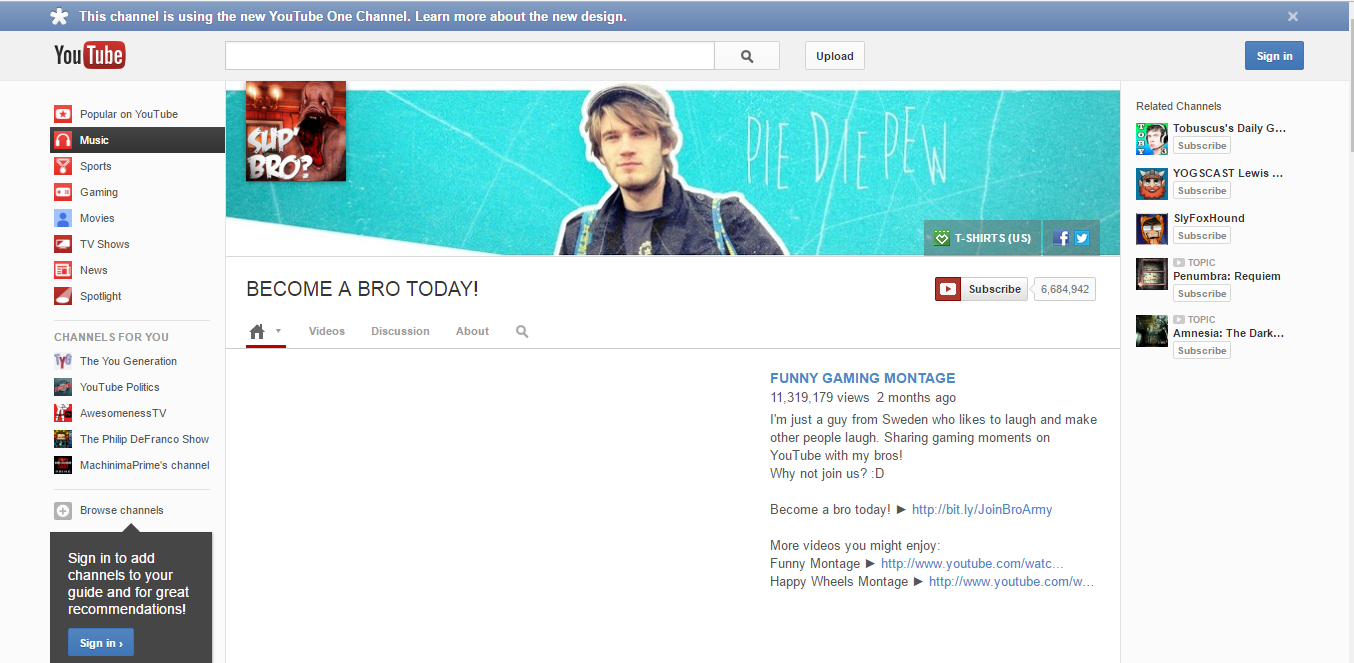Click the channel home icon tab

pyautogui.click(x=257, y=331)
